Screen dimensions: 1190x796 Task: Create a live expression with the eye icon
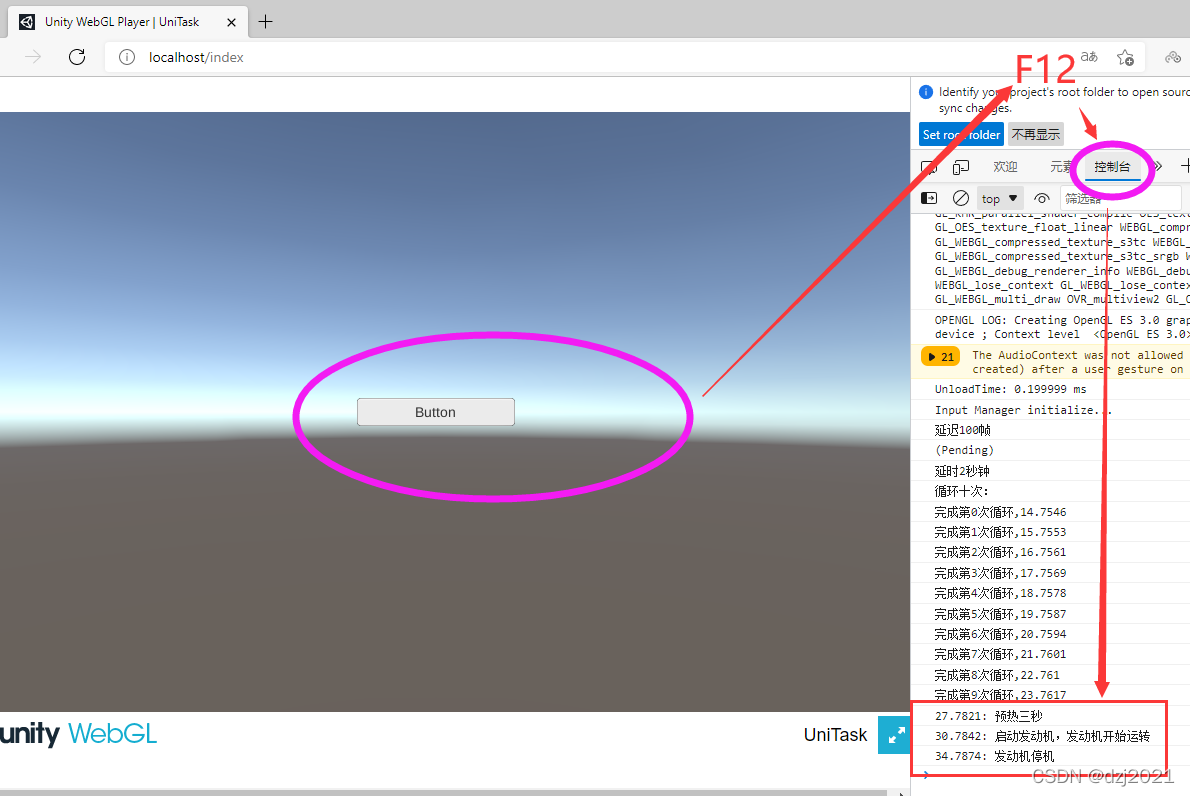point(1042,198)
